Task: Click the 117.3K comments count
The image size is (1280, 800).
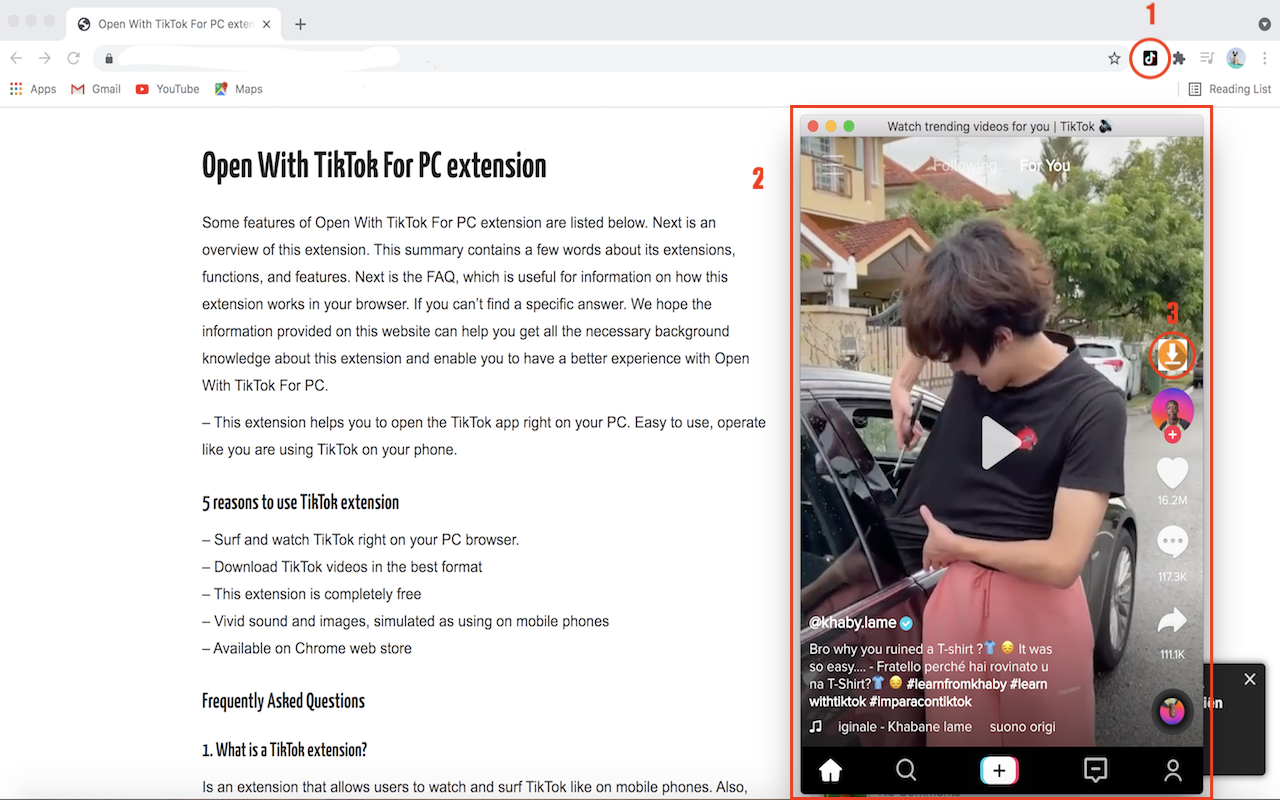Action: [x=1172, y=577]
